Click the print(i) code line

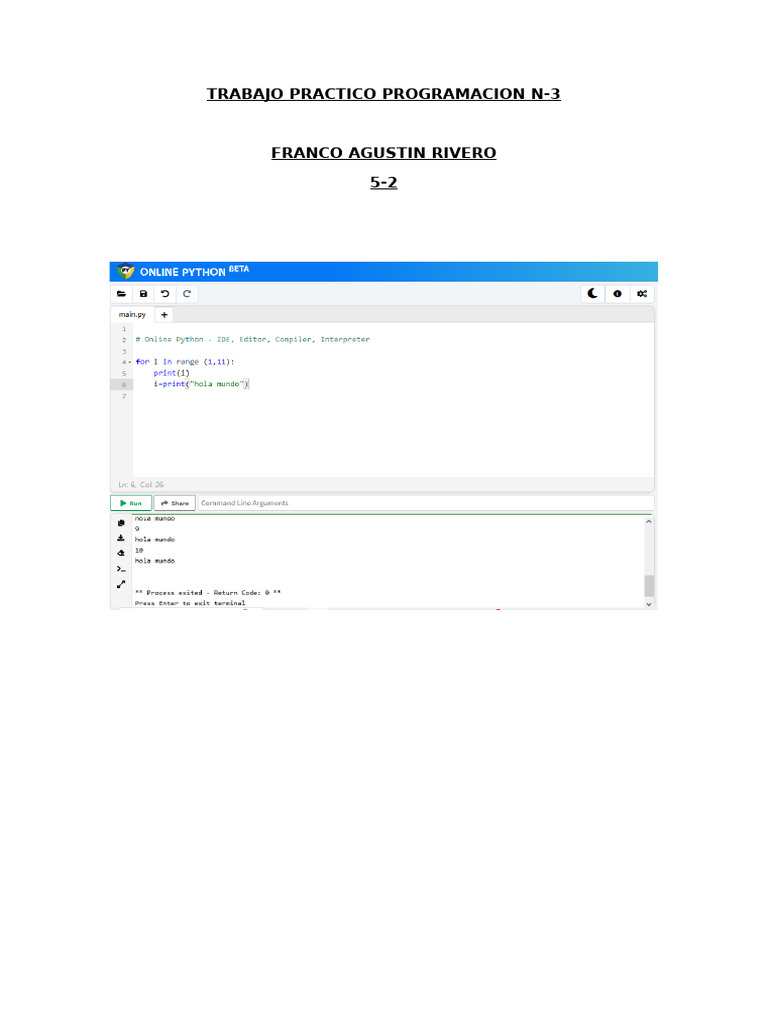pyautogui.click(x=171, y=373)
